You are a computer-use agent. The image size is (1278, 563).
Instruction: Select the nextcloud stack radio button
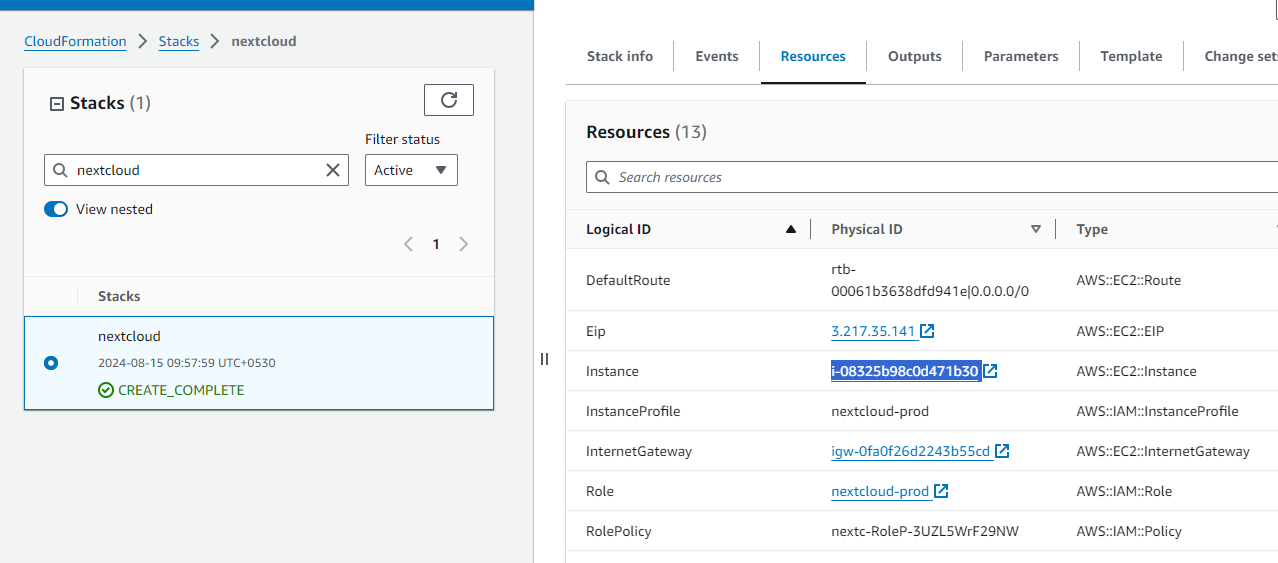point(51,363)
